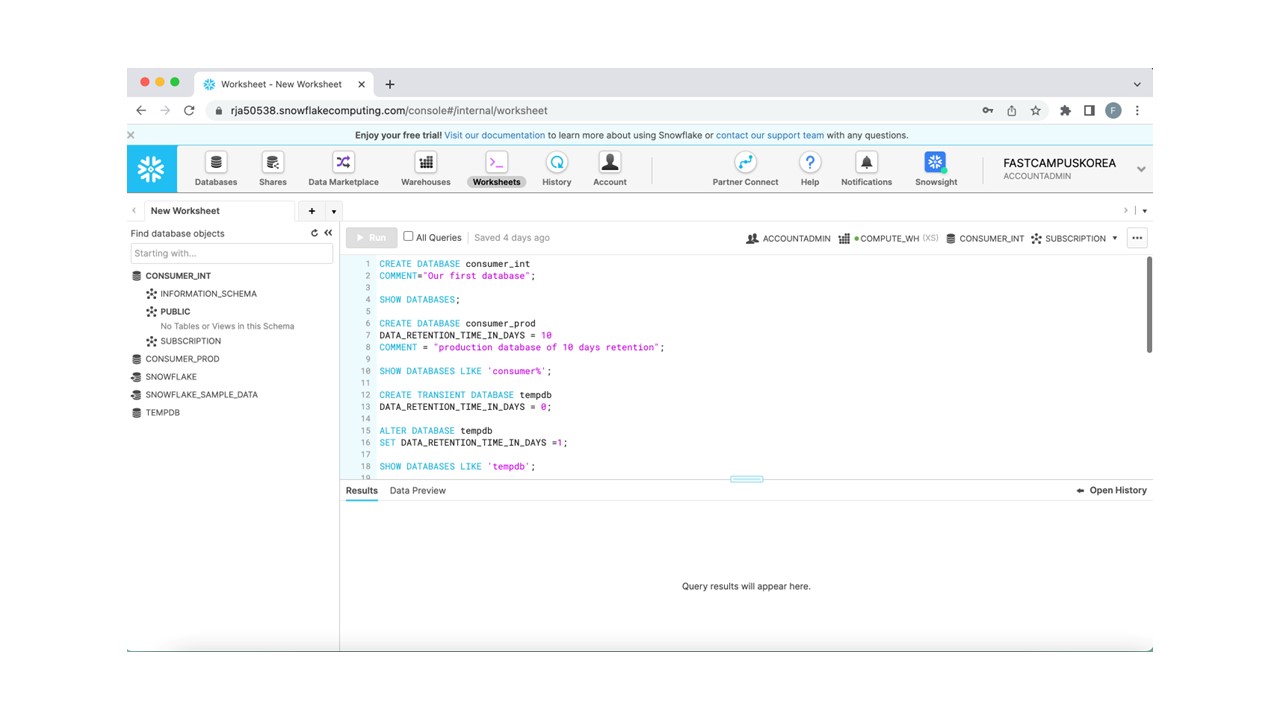Tick the All Queries checkbox
Image resolution: width=1280 pixels, height=720 pixels.
click(408, 237)
